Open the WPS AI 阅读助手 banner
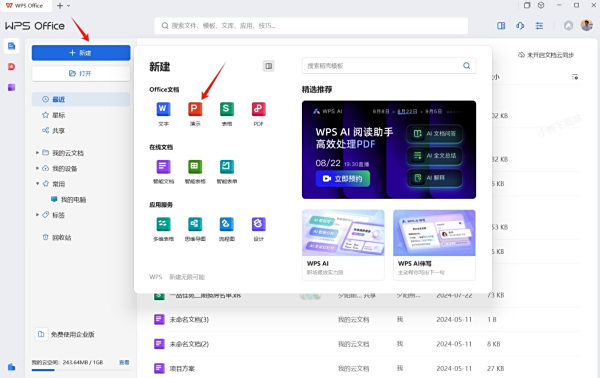Image resolution: width=600 pixels, height=378 pixels. [389, 150]
